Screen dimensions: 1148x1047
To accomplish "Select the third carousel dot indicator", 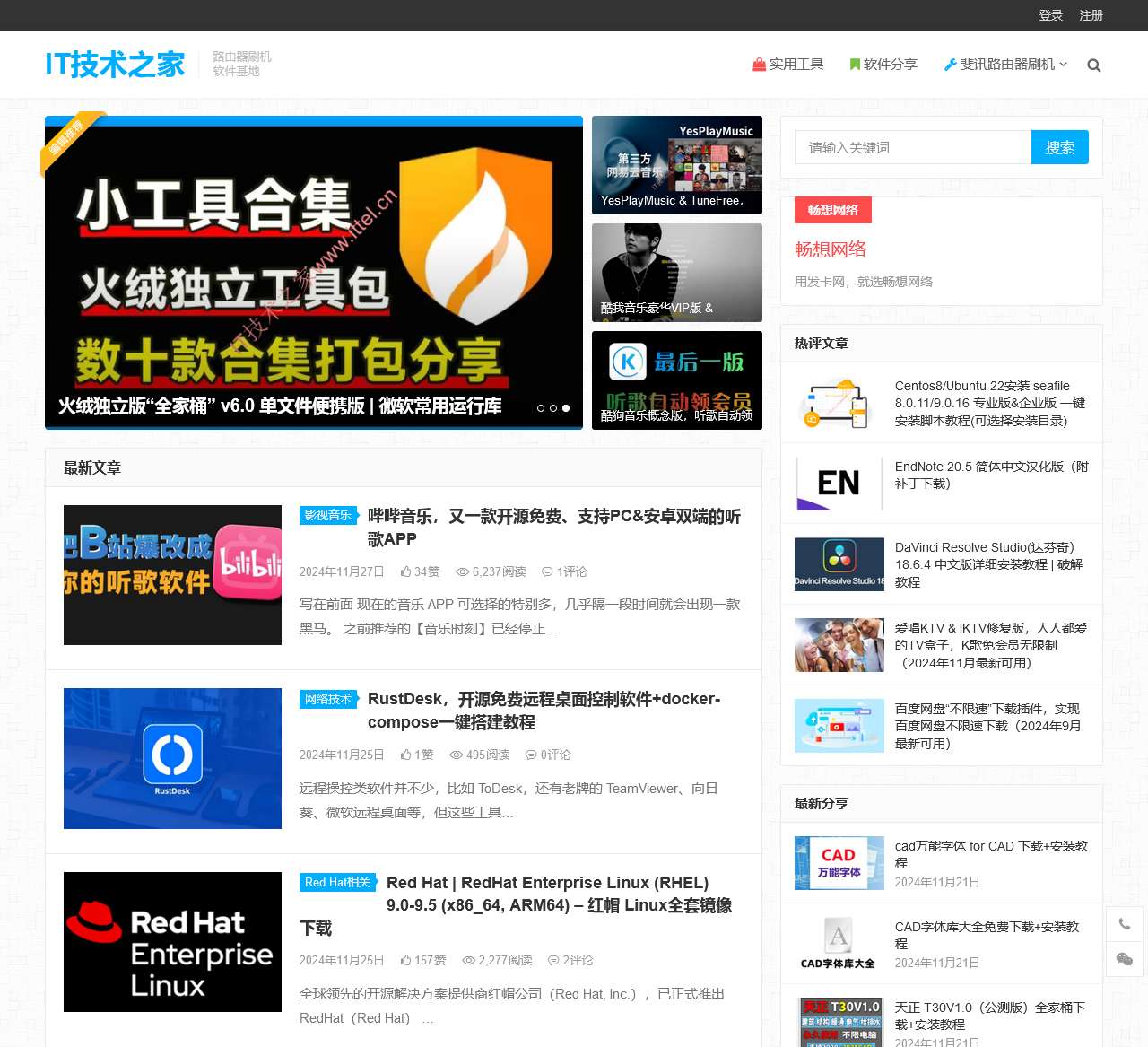I will 566,408.
